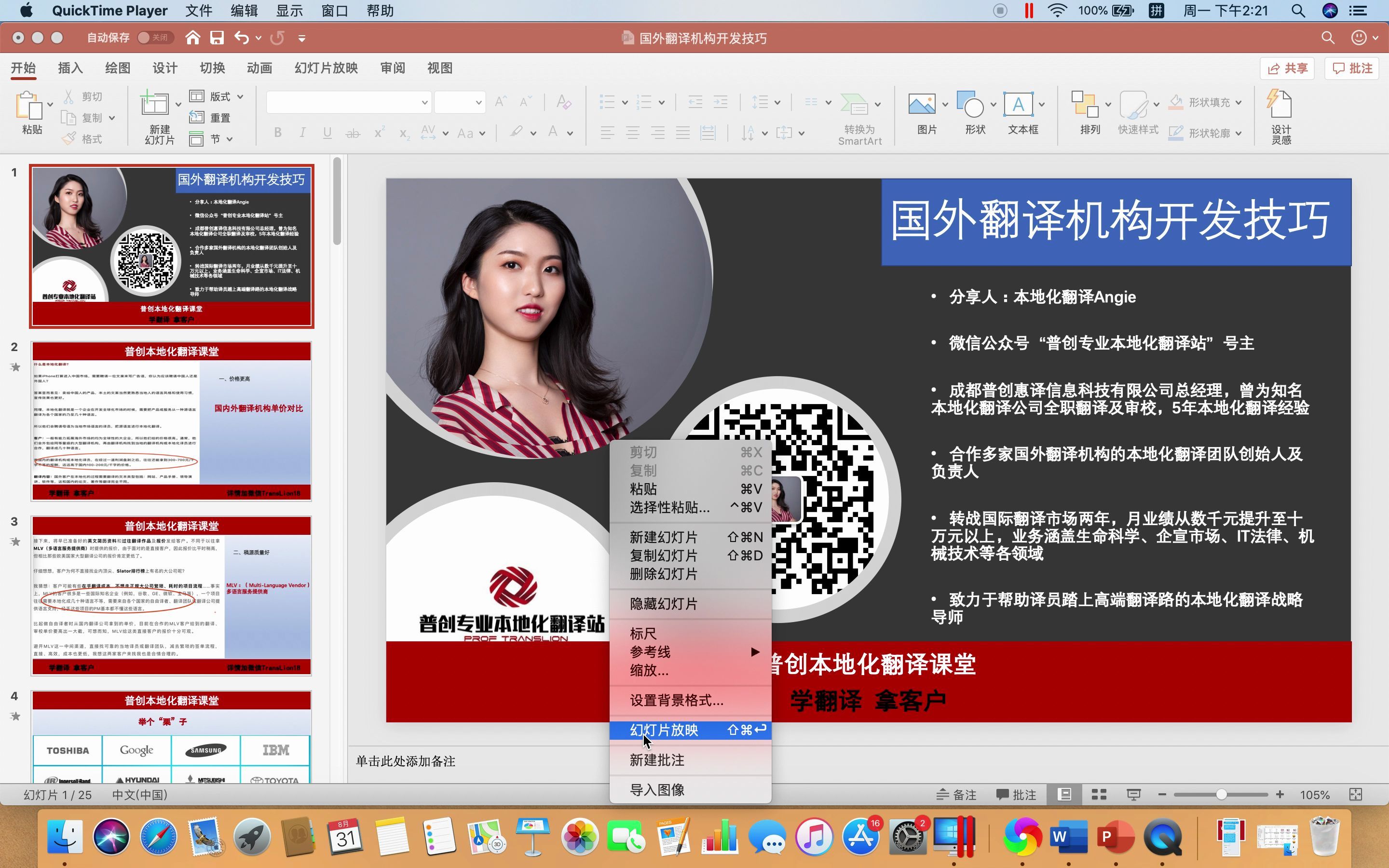Click 粘贴 in the context menu
The image size is (1389, 868).
point(691,489)
